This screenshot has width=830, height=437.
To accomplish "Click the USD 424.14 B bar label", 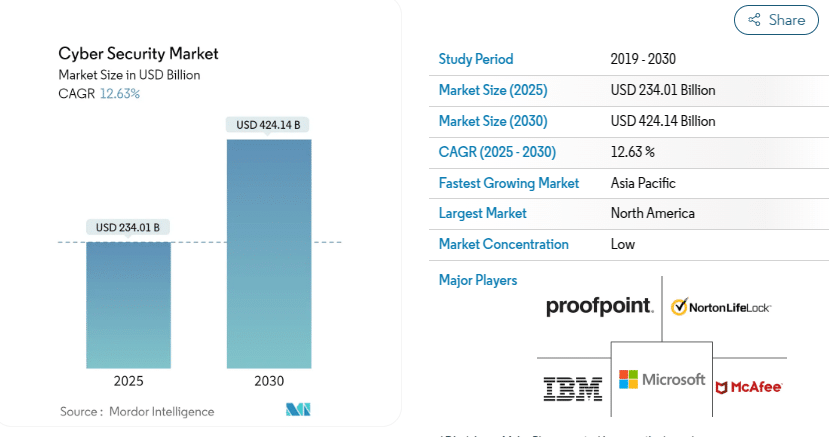I will coord(269,125).
